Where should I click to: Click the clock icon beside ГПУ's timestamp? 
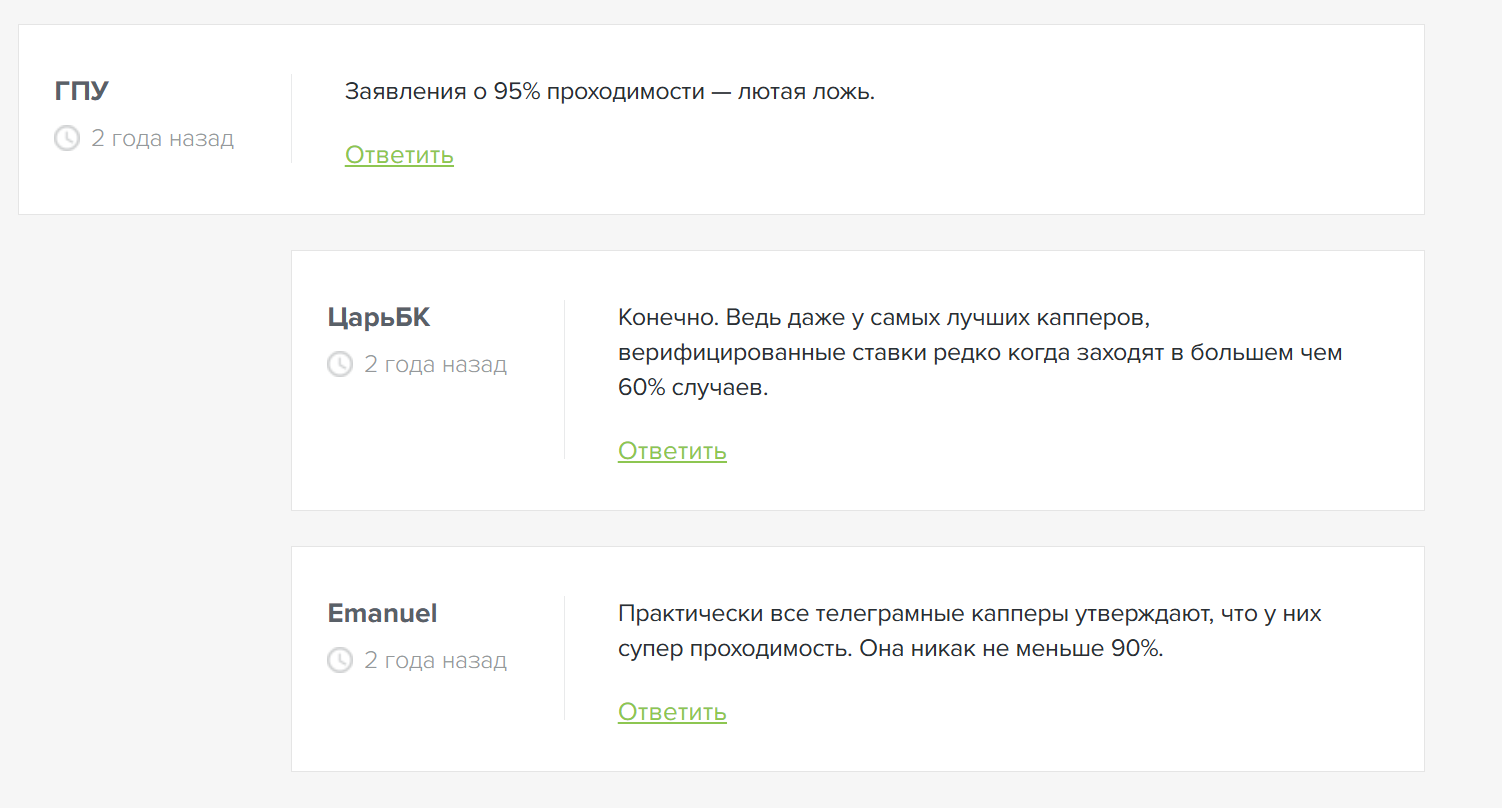point(66,138)
